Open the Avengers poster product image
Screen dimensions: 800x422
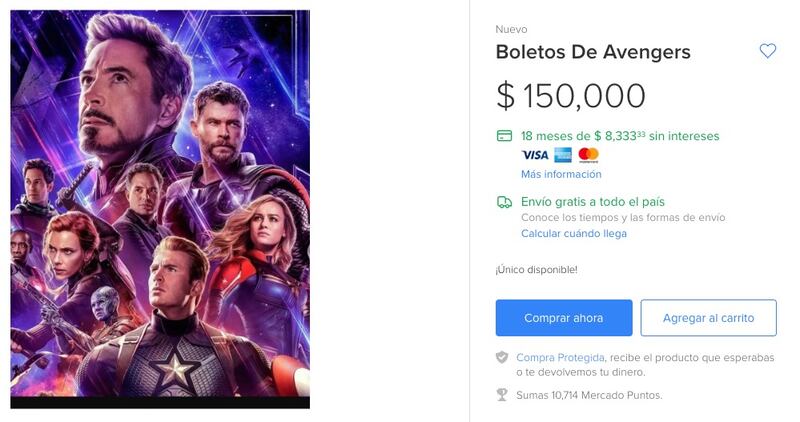160,208
